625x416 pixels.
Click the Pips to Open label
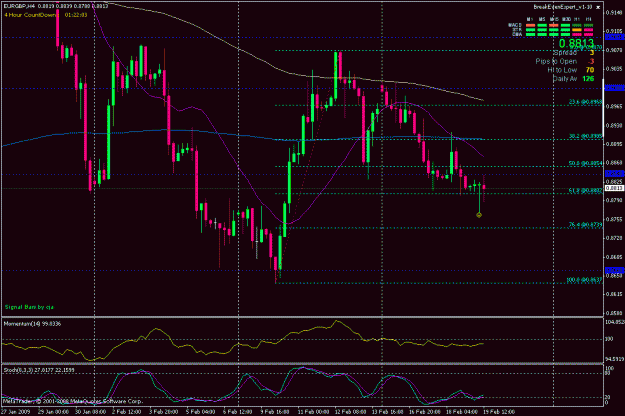[556, 61]
